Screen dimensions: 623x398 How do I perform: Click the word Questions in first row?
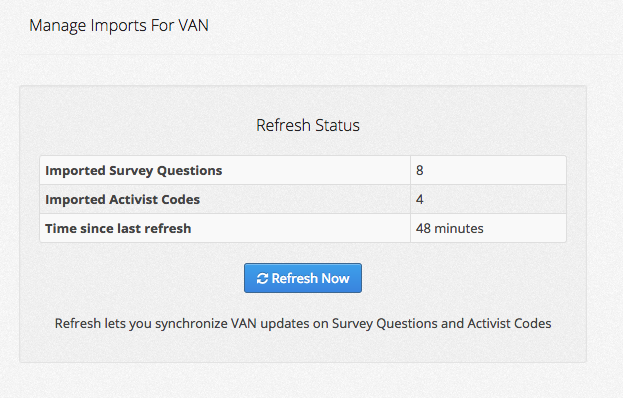click(x=190, y=170)
